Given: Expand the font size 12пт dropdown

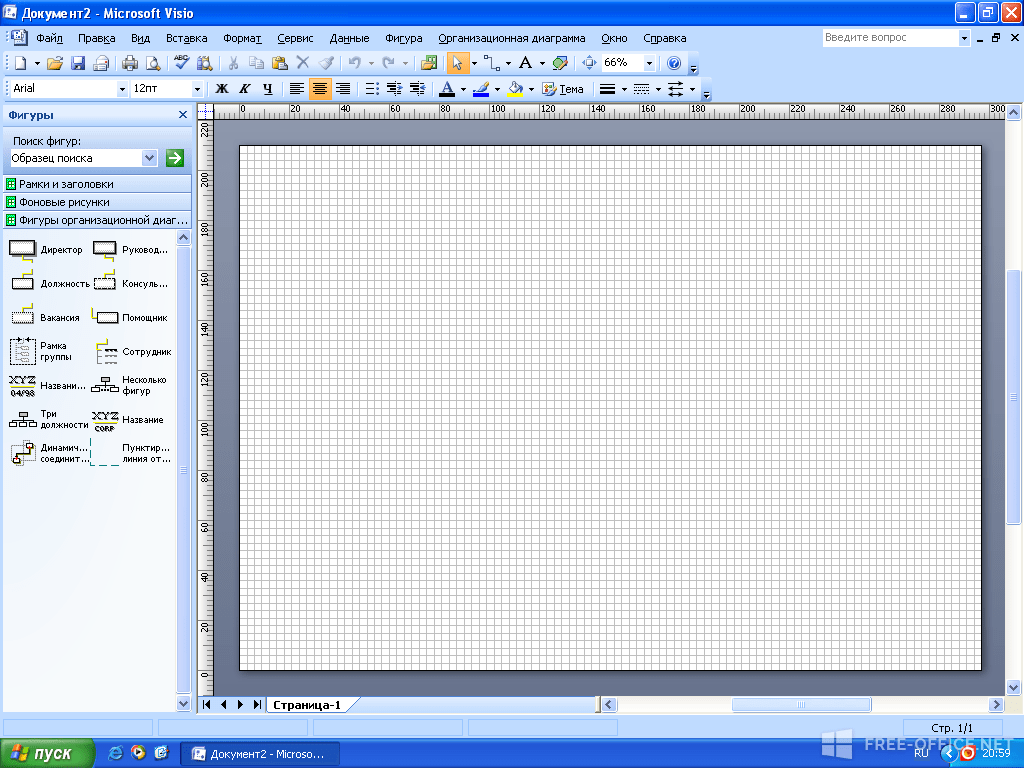Looking at the screenshot, I should point(197,89).
